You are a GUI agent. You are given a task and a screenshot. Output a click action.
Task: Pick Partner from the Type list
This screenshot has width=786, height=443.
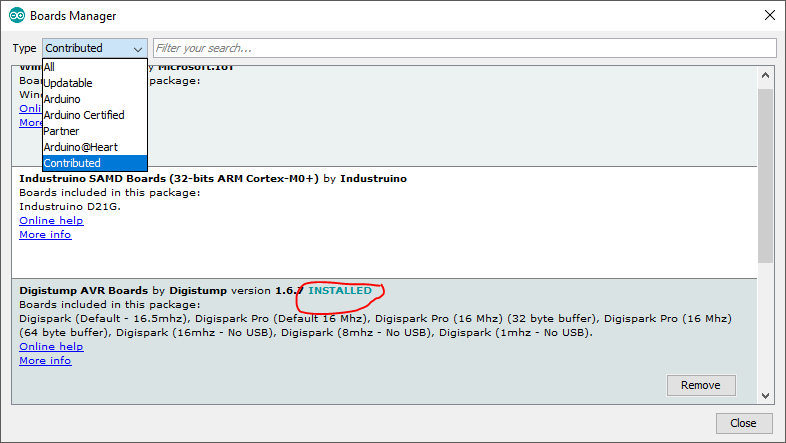pyautogui.click(x=95, y=131)
